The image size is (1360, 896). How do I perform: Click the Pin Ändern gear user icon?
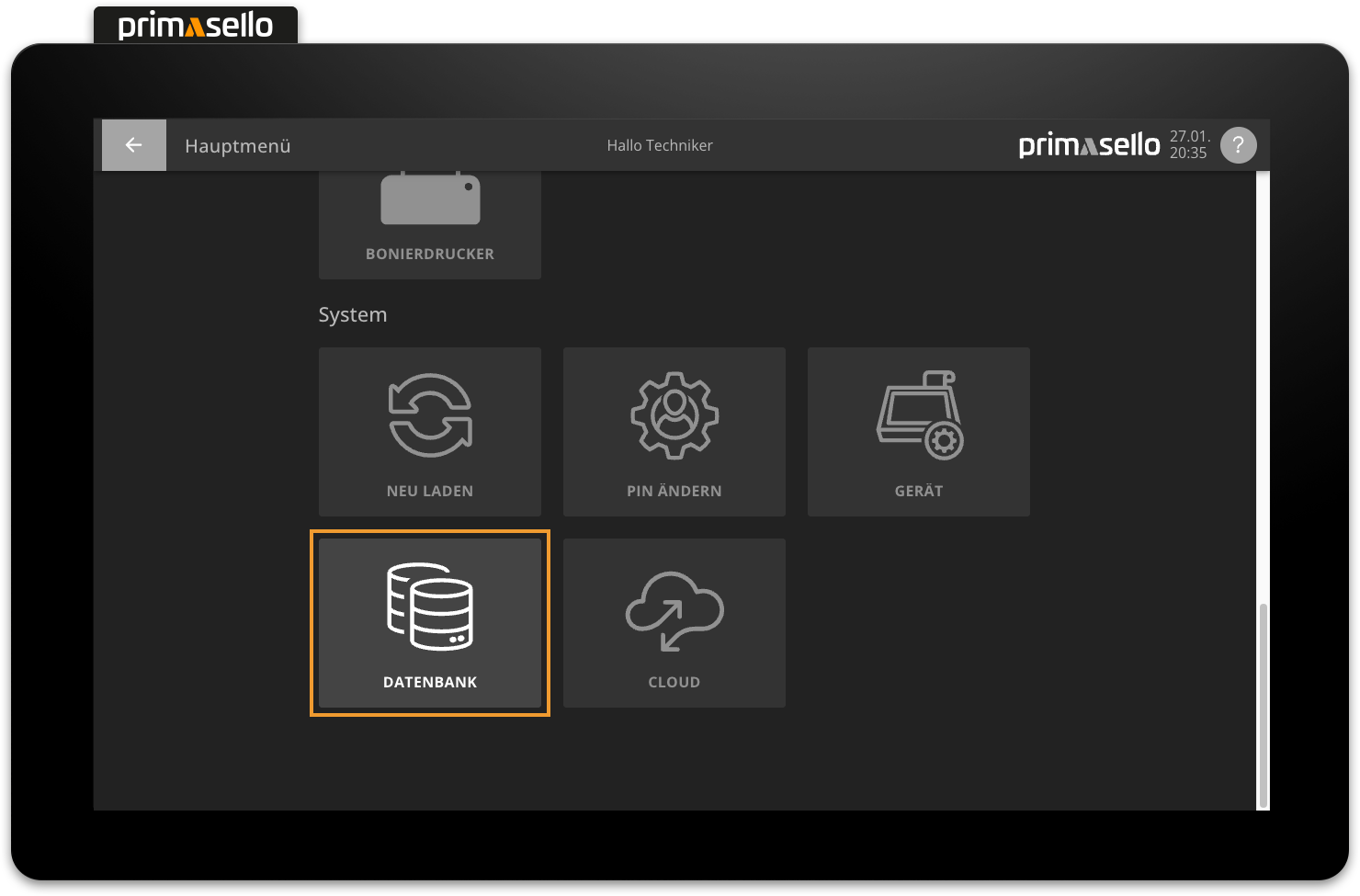674,415
